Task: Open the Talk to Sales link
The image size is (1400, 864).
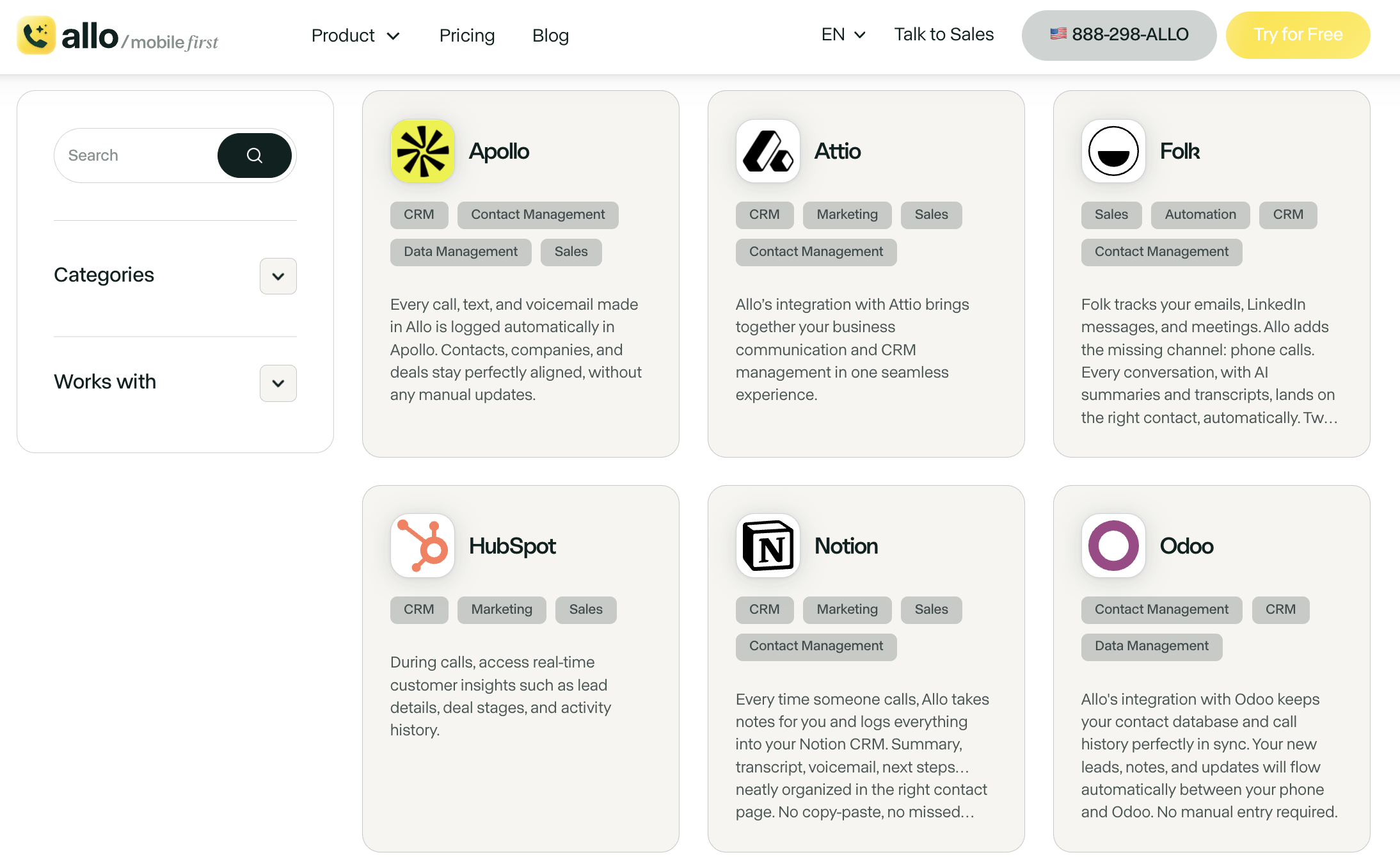Action: (x=944, y=35)
